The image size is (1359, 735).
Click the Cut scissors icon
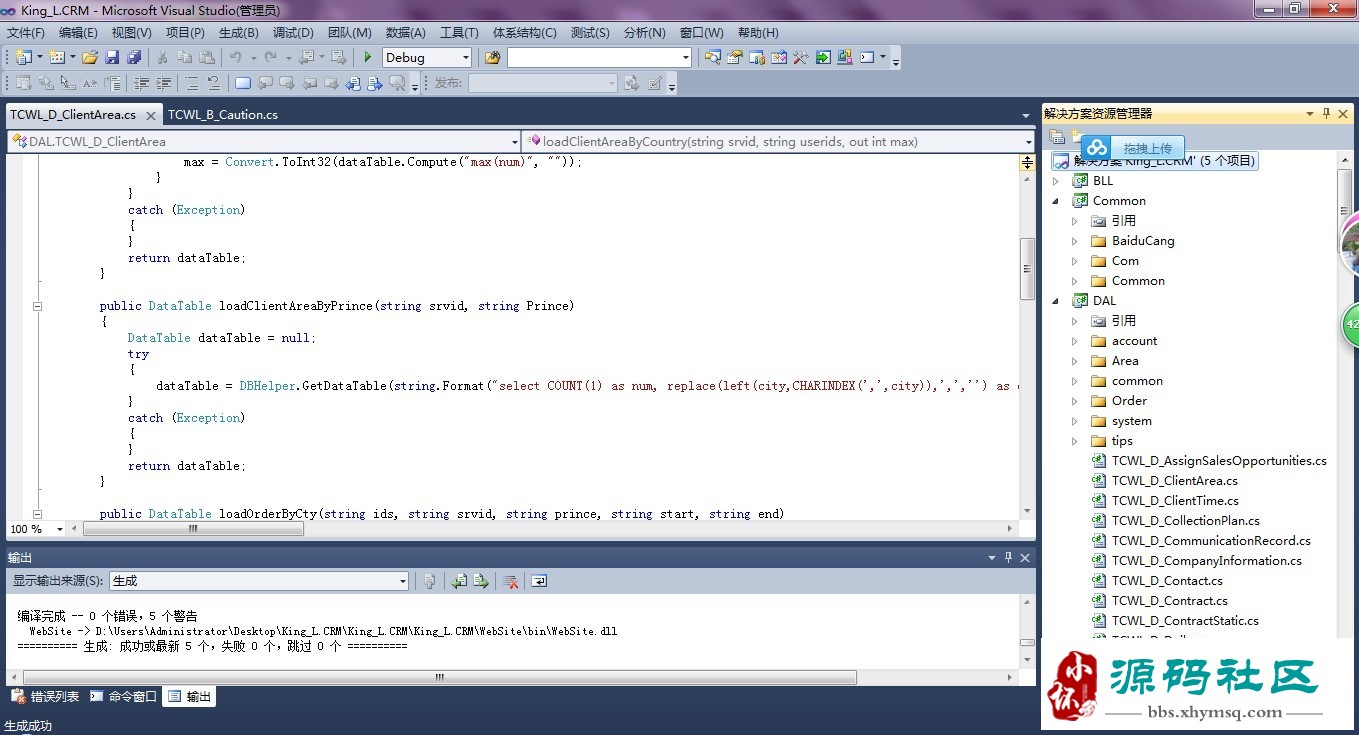[x=162, y=57]
